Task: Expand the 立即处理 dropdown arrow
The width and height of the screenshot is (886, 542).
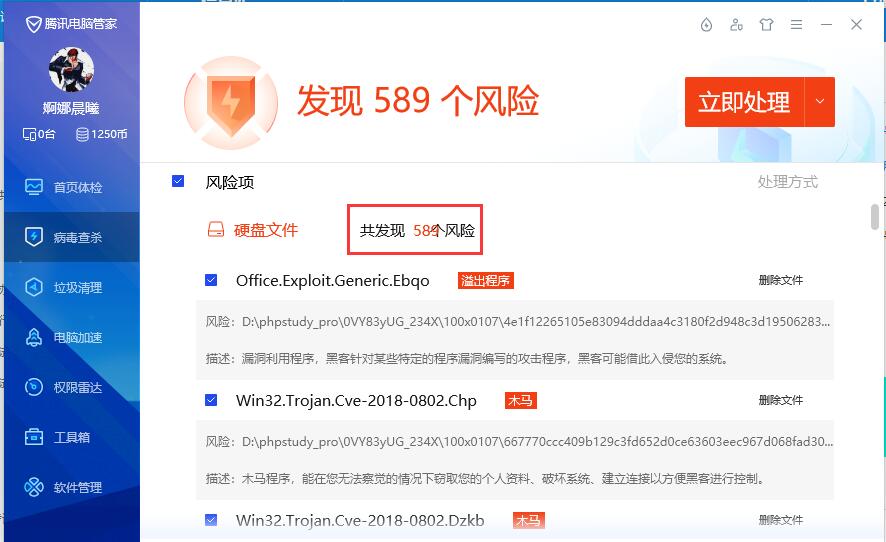Action: pyautogui.click(x=820, y=102)
